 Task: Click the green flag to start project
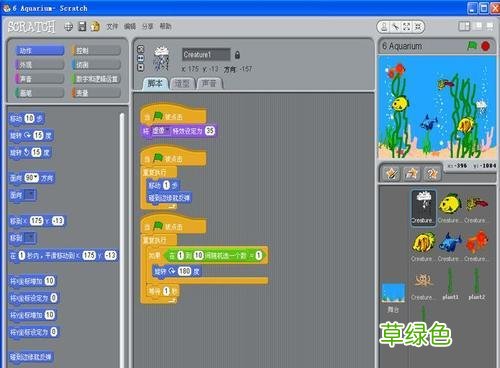point(472,46)
